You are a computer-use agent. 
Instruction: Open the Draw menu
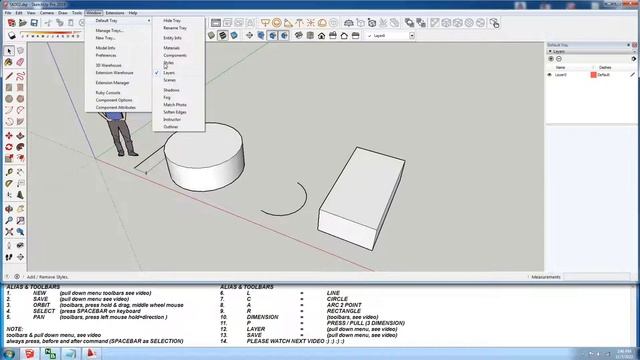coord(63,13)
